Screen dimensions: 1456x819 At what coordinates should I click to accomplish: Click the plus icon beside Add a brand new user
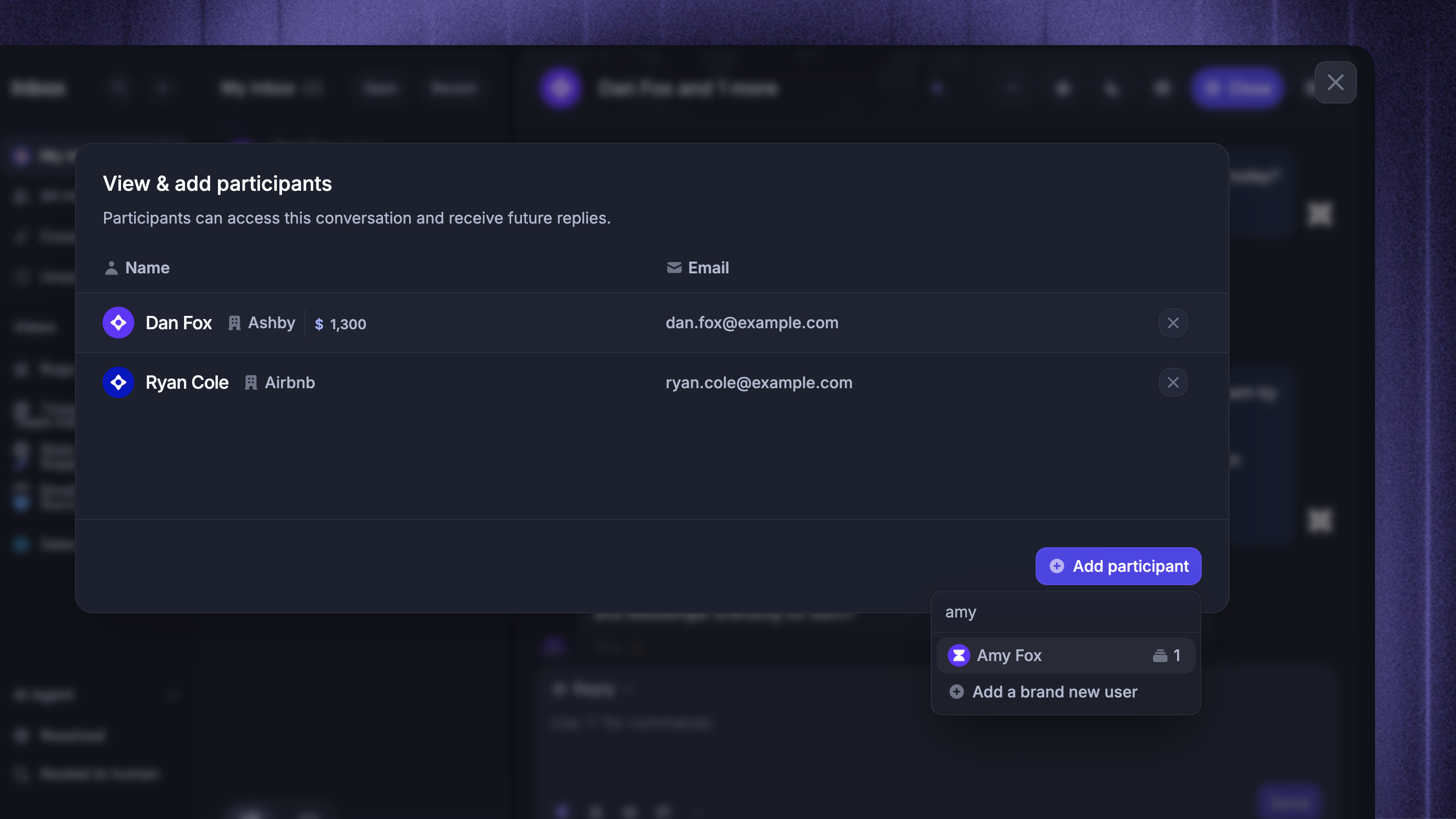pos(956,692)
